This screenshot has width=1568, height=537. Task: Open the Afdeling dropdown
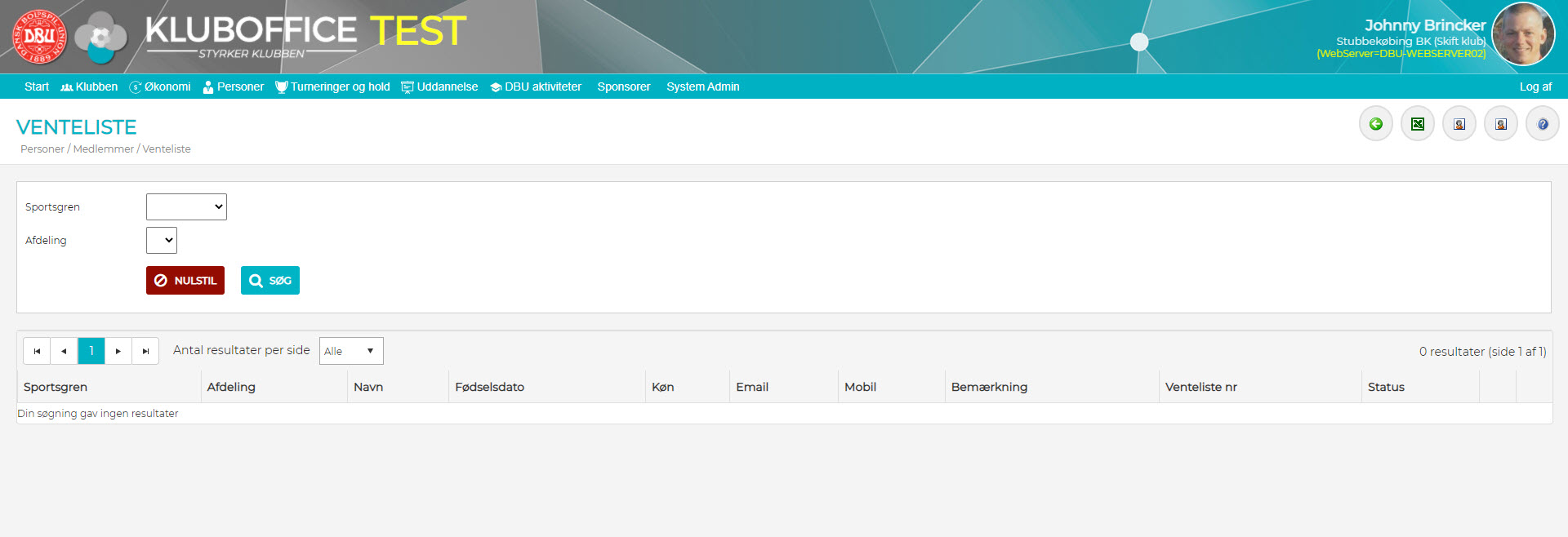pos(162,241)
